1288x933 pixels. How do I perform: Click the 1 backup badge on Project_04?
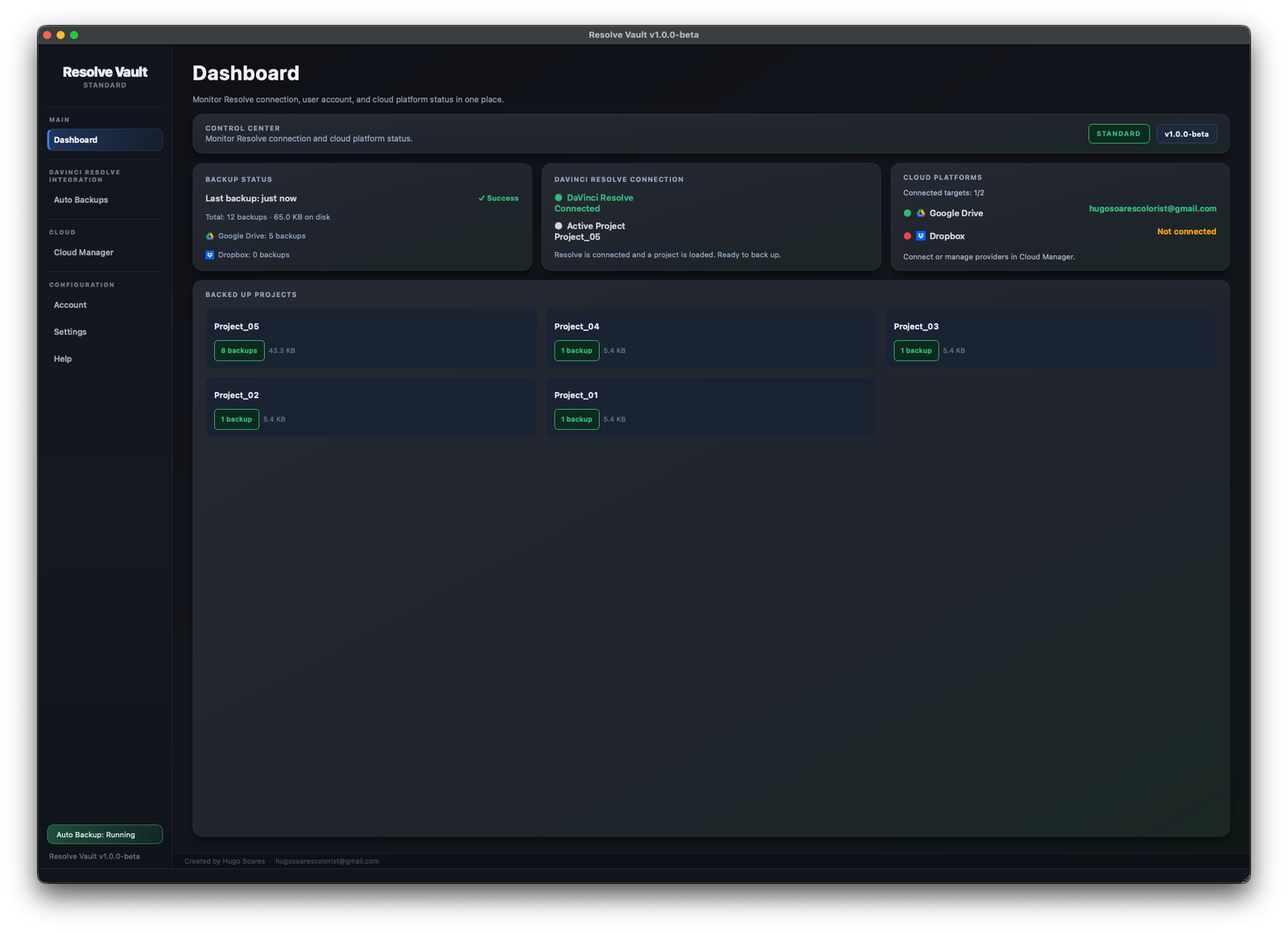coord(576,351)
